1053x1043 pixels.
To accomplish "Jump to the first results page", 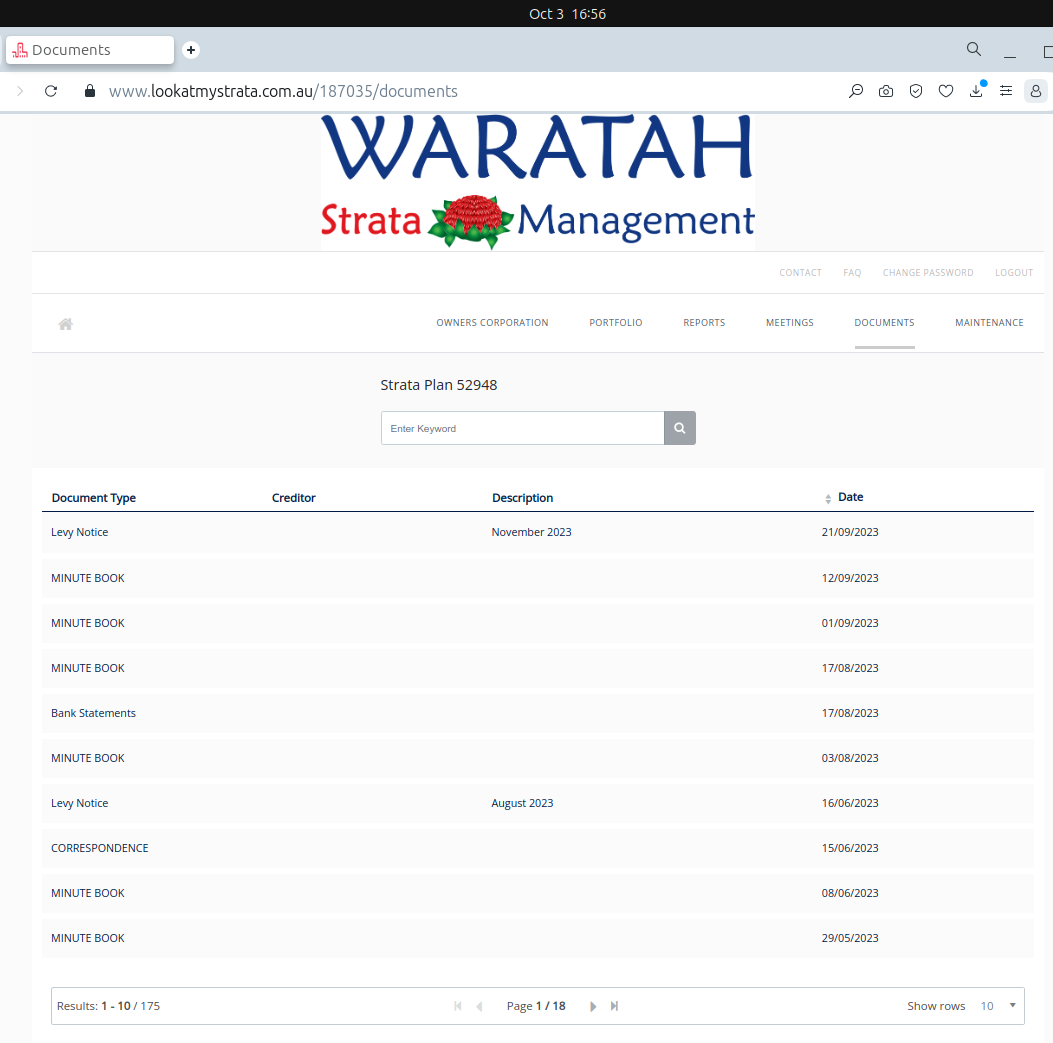I will pos(458,1006).
